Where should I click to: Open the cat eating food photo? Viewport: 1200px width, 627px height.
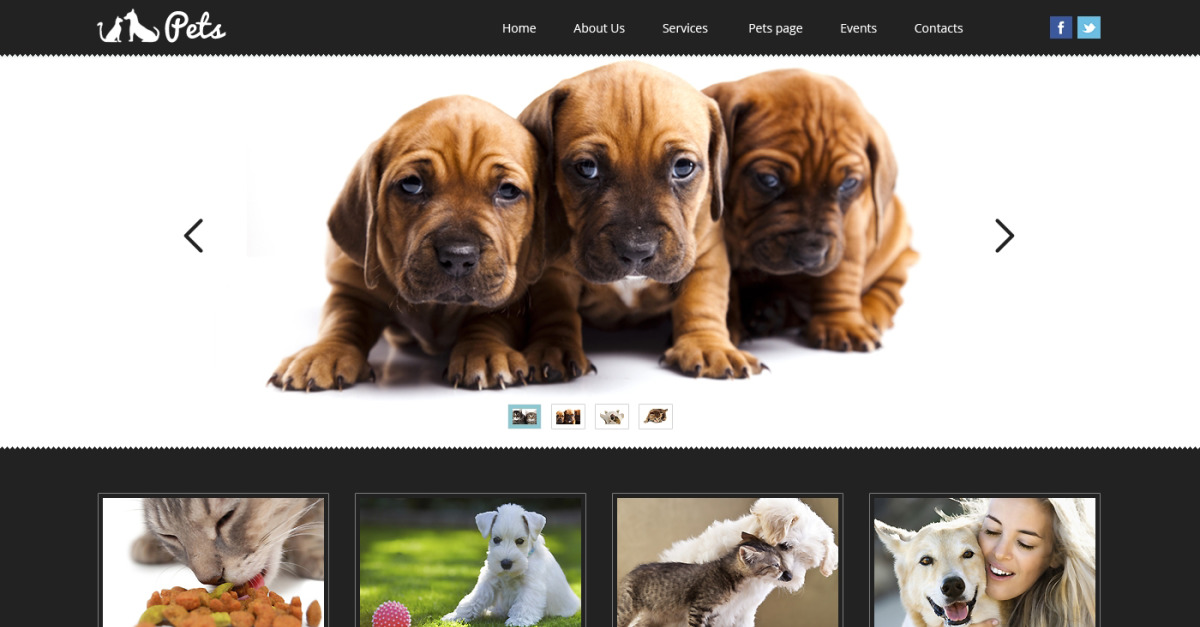(x=213, y=562)
